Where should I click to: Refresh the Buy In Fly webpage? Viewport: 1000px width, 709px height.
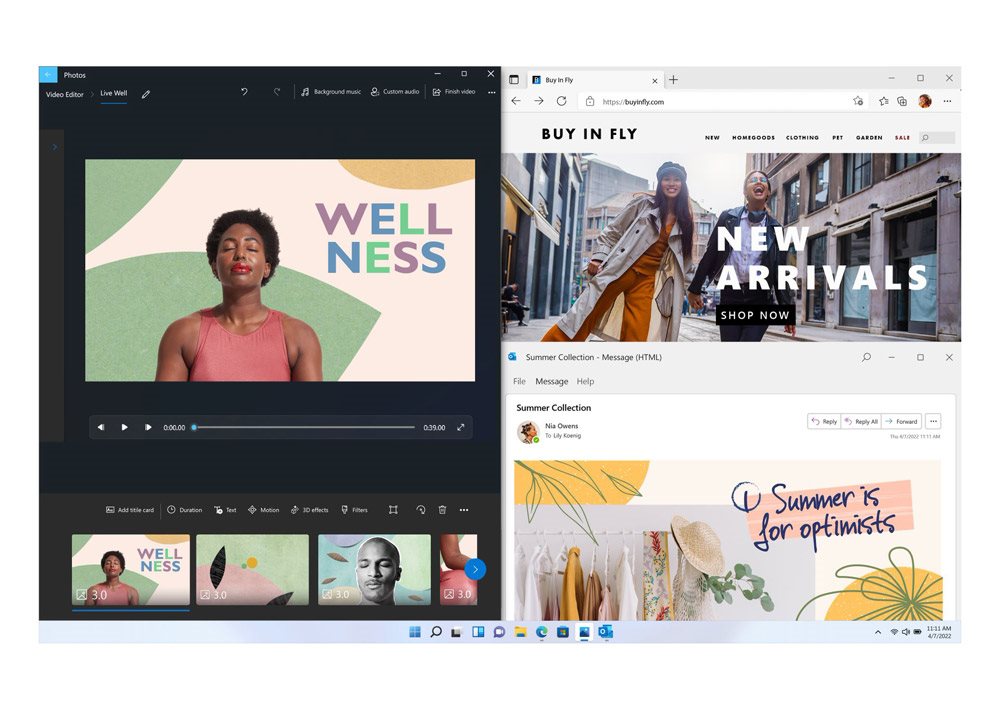tap(562, 101)
